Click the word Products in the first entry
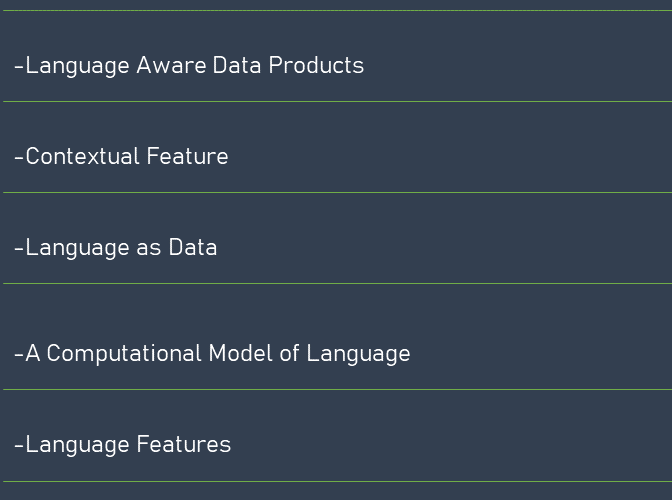The image size is (672, 500). pos(316,65)
